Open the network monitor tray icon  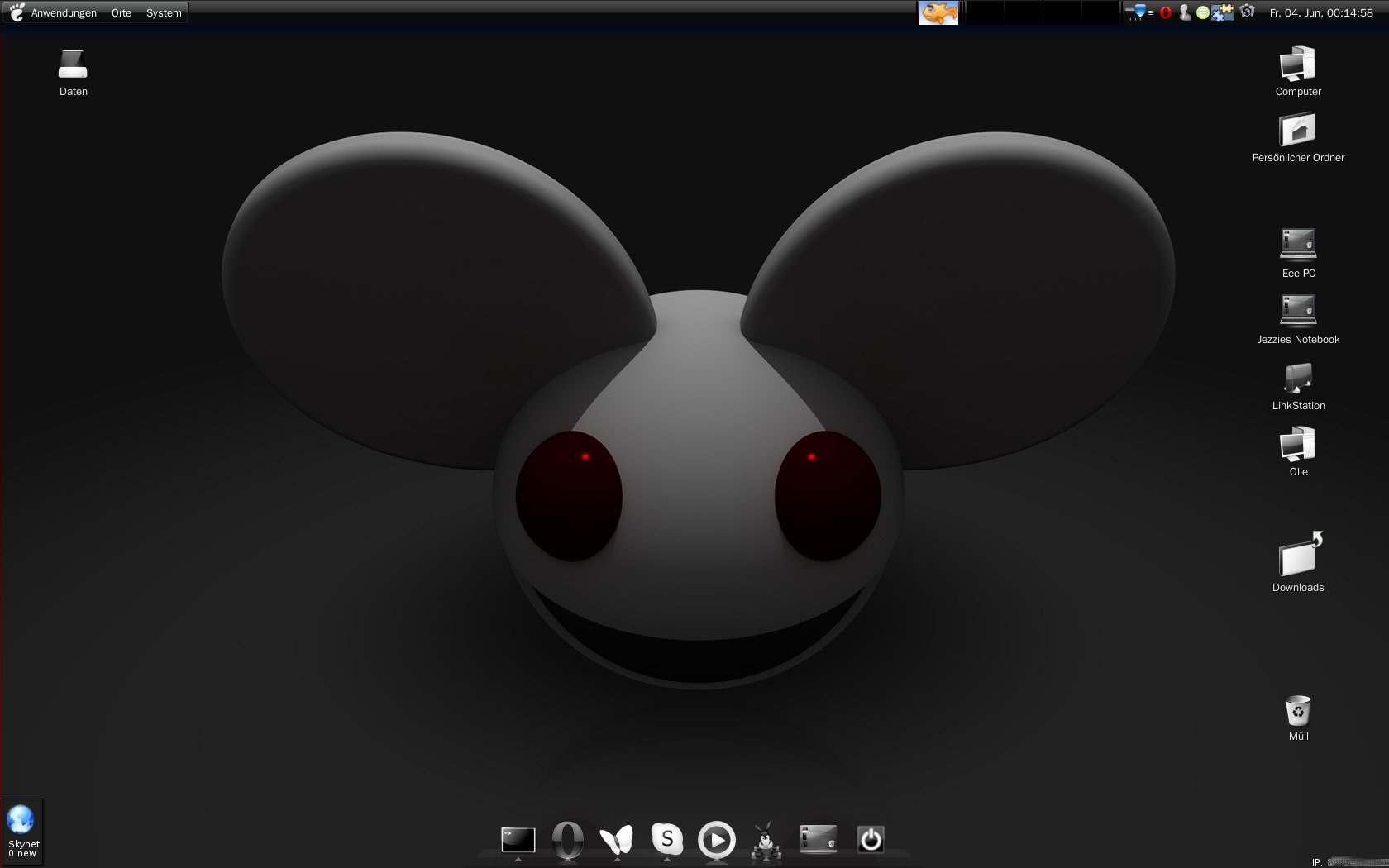[1139, 12]
